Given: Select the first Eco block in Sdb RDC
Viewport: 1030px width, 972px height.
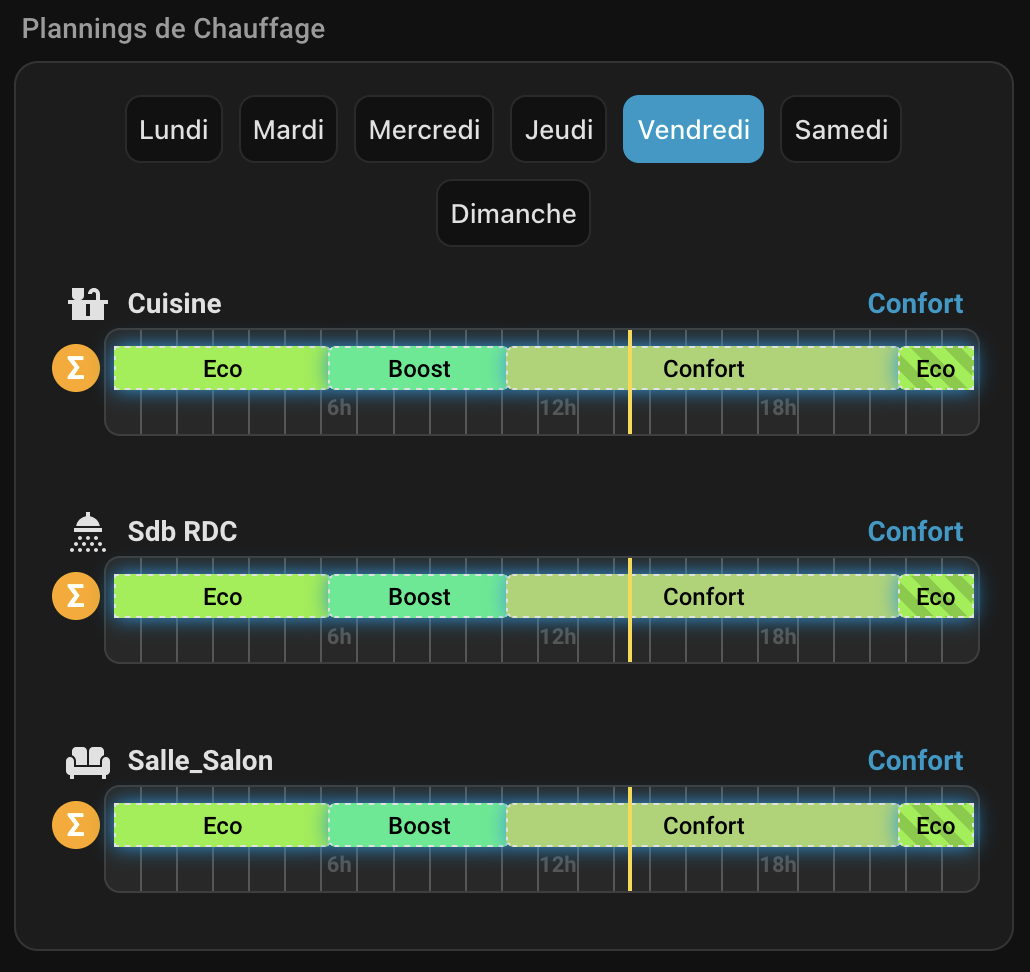Looking at the screenshot, I should point(222,597).
